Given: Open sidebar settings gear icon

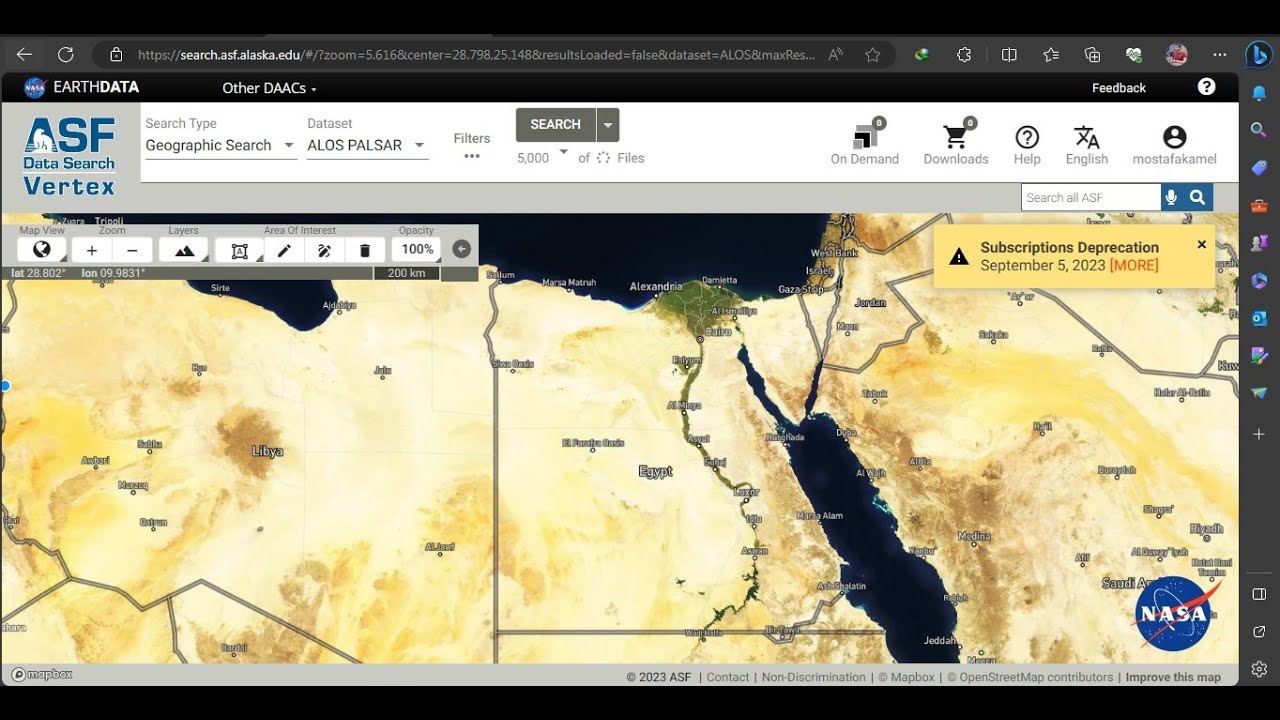Looking at the screenshot, I should pyautogui.click(x=1259, y=669).
